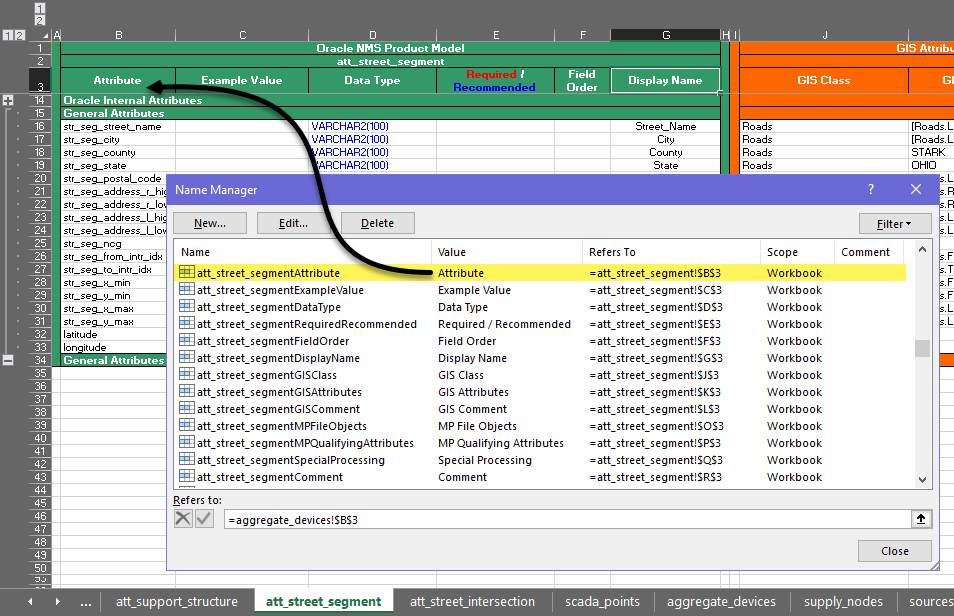Cancel the Refers to edit with X icon
Viewport: 954px width, 616px height.
pyautogui.click(x=183, y=519)
